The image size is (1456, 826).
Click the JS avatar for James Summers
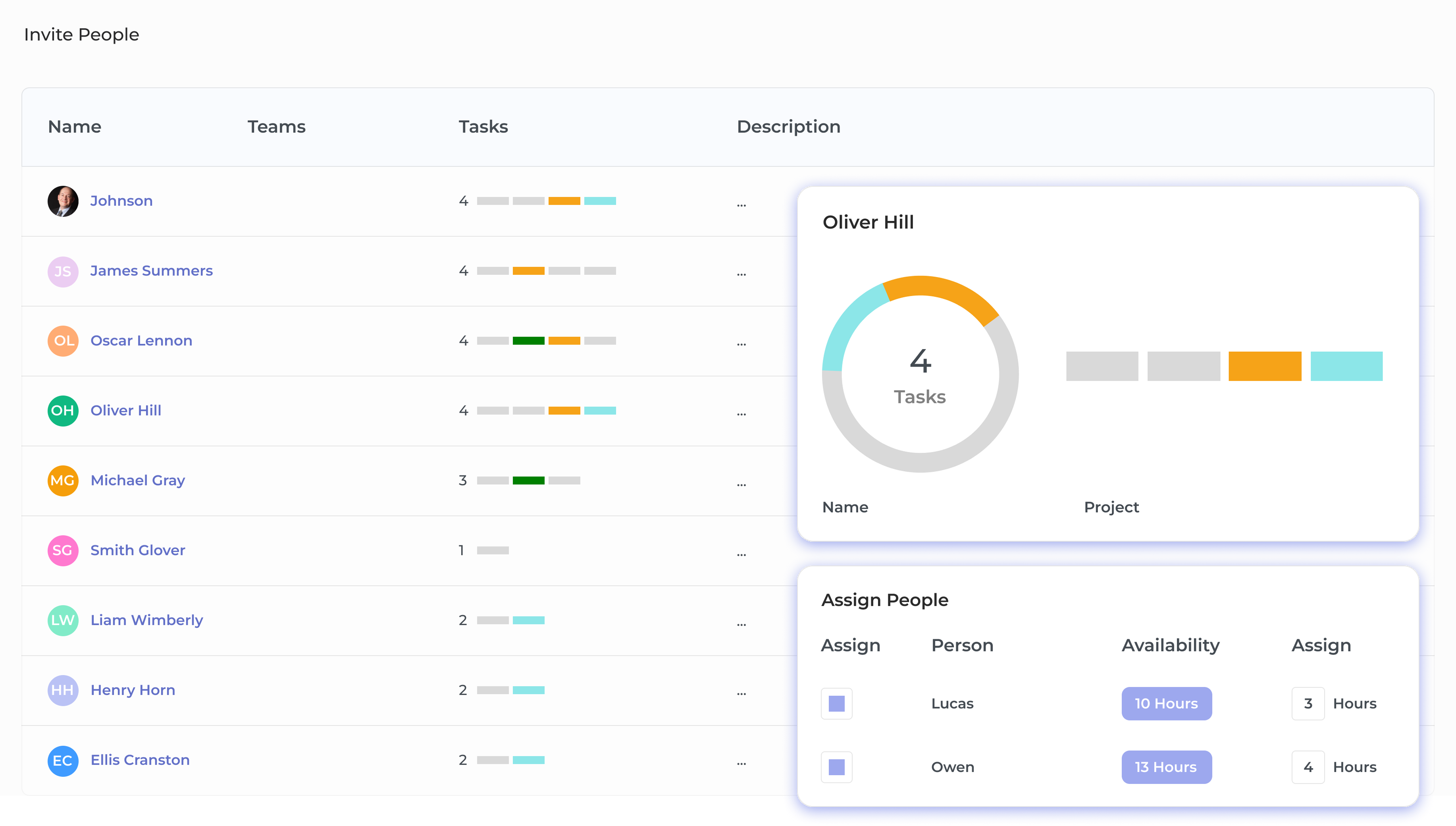tap(63, 271)
